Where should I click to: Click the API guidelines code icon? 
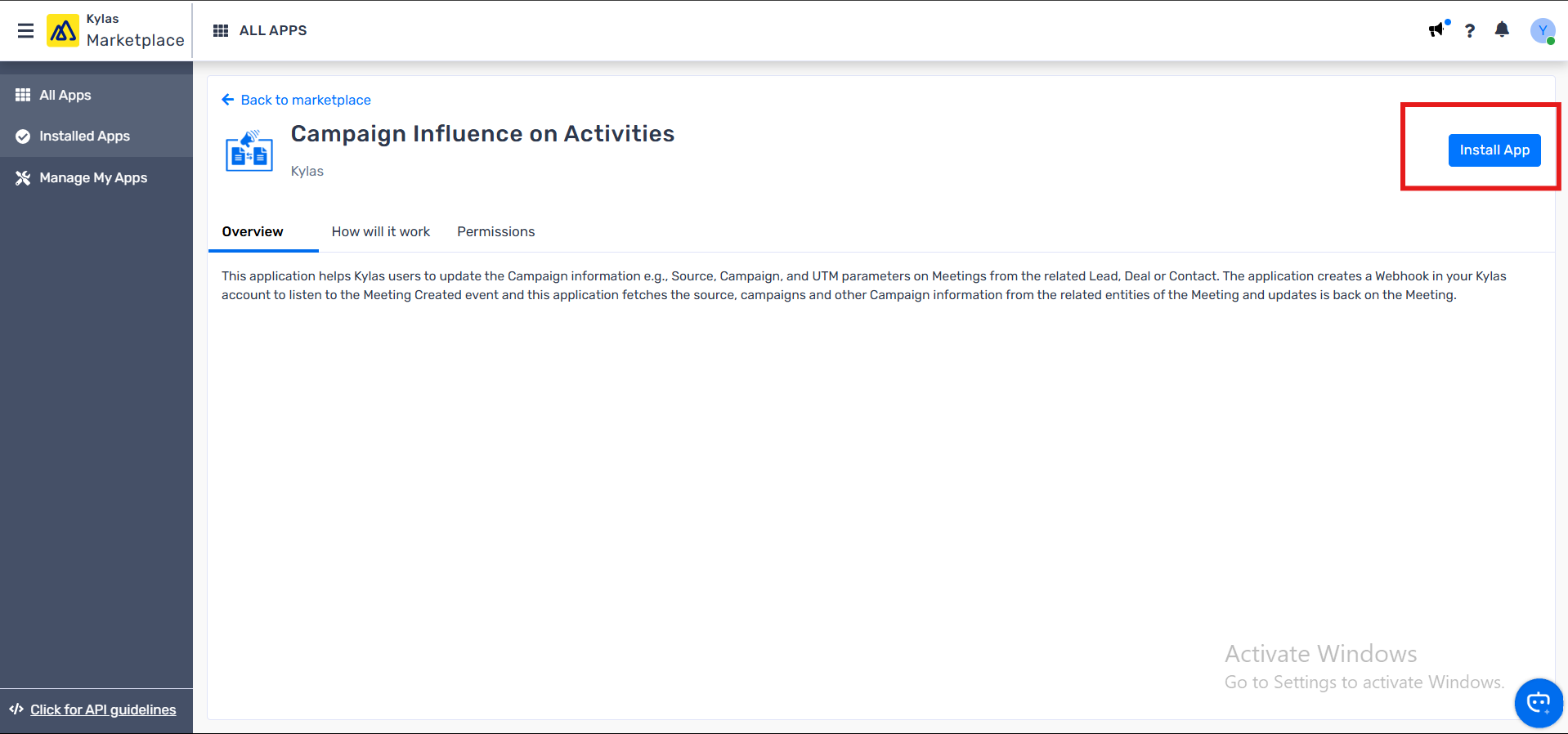click(16, 709)
